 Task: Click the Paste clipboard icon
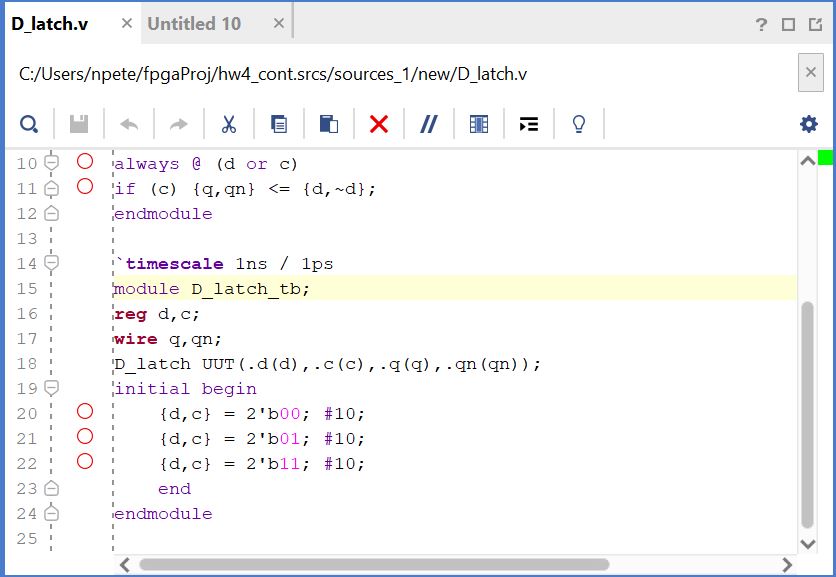click(x=328, y=124)
